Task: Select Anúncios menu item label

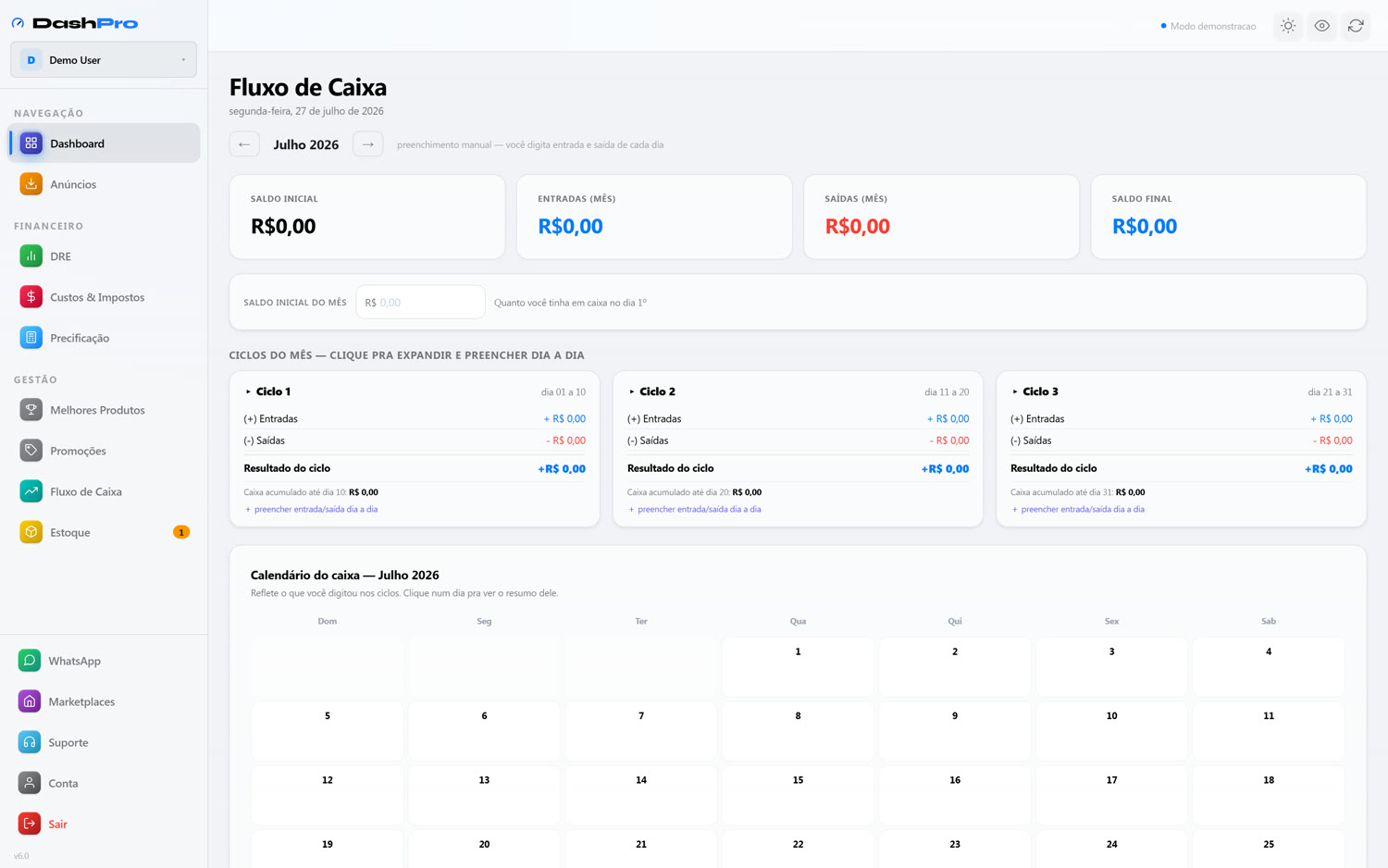Action: tap(73, 184)
